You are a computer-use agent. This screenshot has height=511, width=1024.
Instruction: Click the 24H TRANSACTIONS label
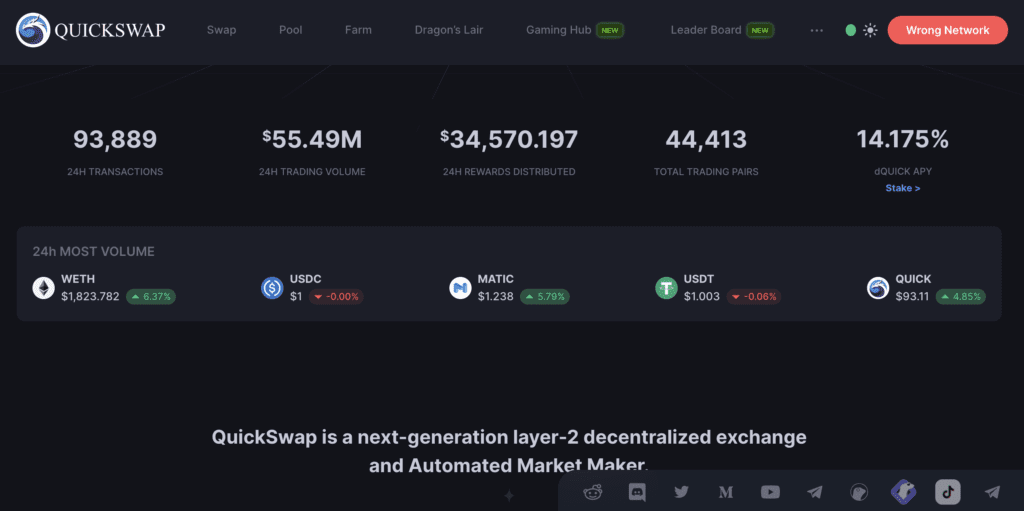(115, 172)
